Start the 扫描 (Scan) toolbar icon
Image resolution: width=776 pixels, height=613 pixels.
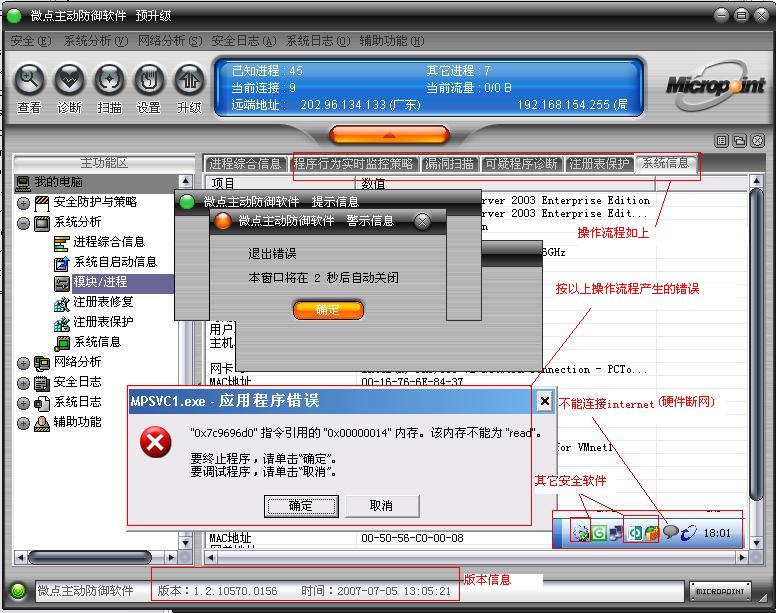click(109, 80)
